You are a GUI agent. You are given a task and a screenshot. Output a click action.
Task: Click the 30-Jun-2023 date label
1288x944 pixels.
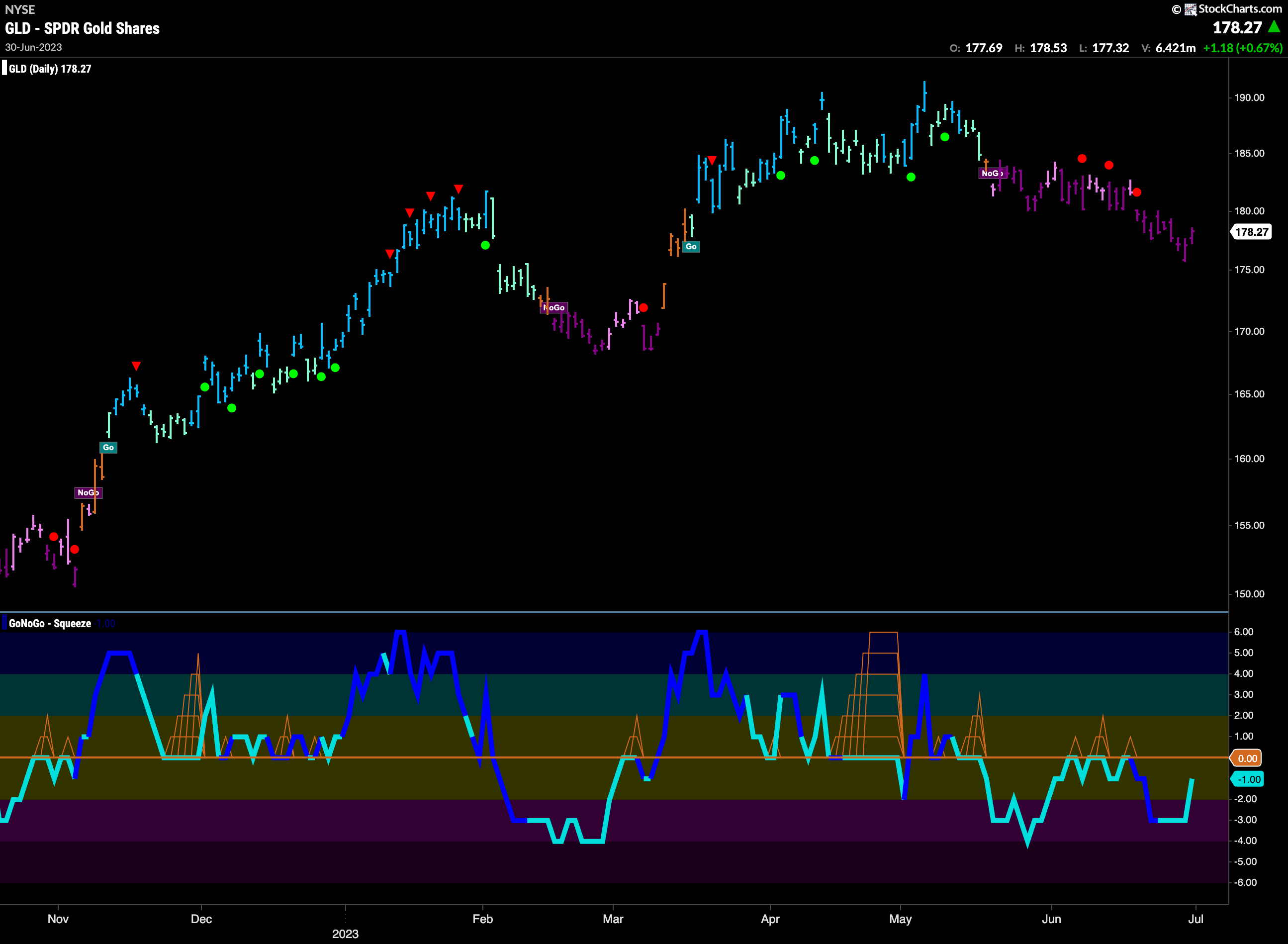pos(34,47)
